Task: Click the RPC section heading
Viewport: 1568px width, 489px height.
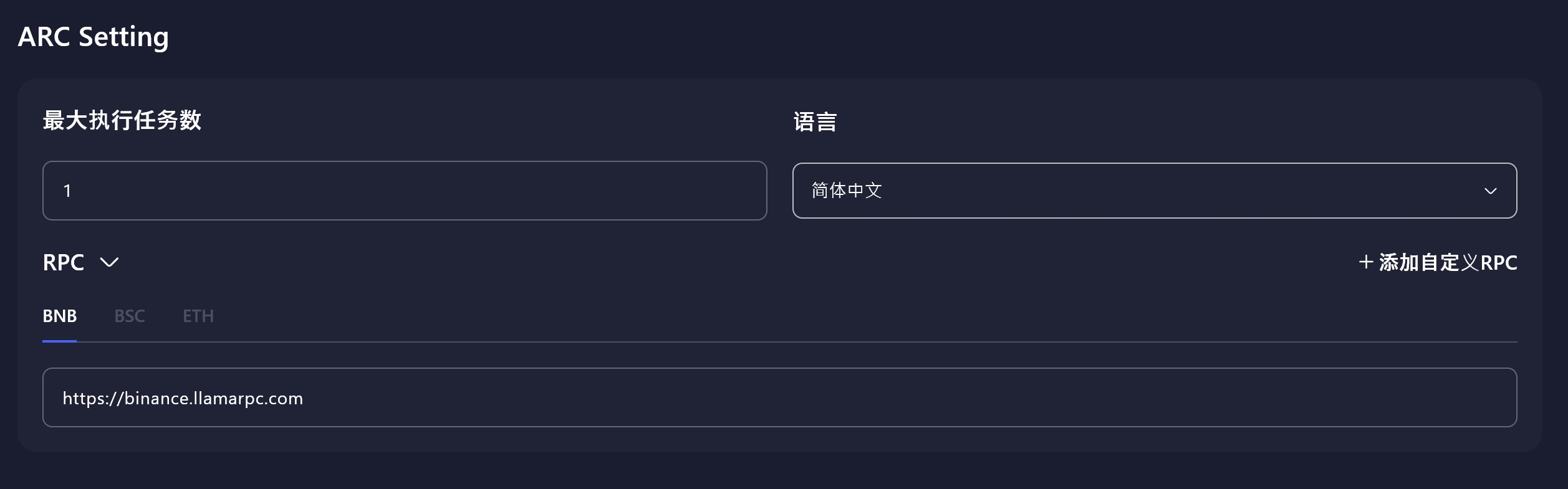Action: click(64, 263)
